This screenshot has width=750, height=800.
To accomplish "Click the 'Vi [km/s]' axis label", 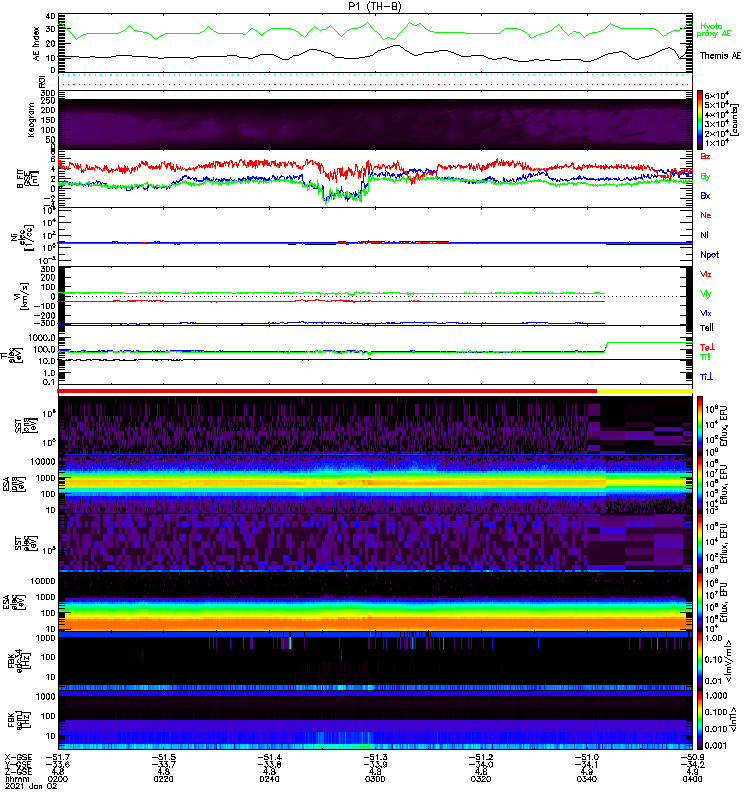I will tap(24, 296).
